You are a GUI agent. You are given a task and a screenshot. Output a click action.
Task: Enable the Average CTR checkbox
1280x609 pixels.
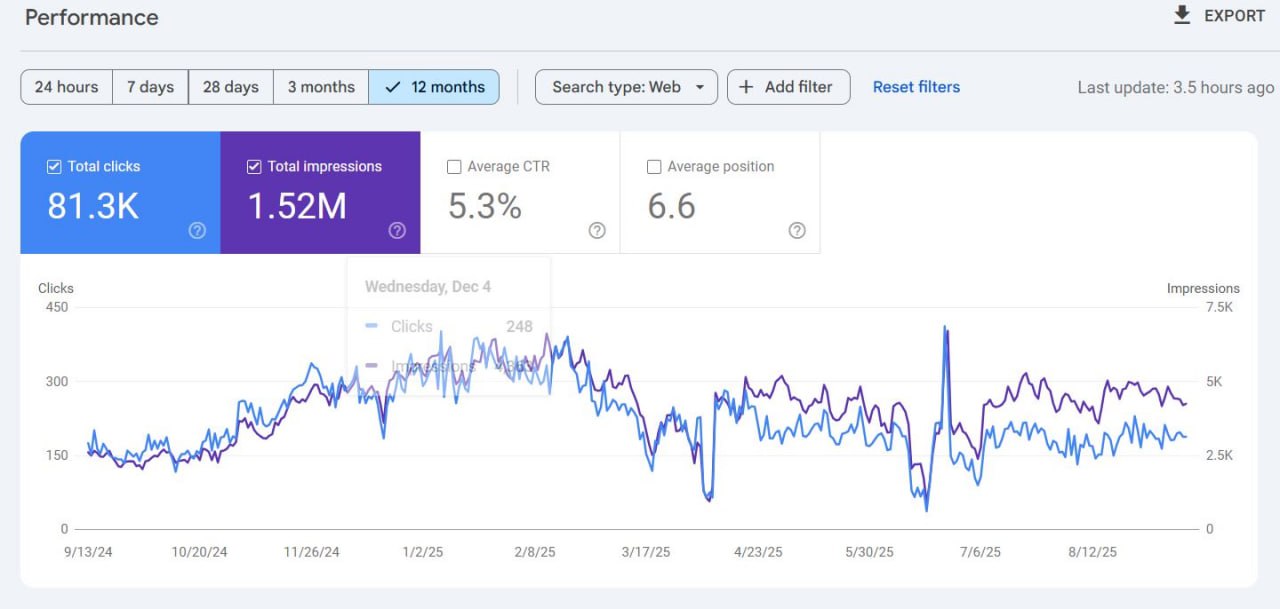[x=454, y=167]
